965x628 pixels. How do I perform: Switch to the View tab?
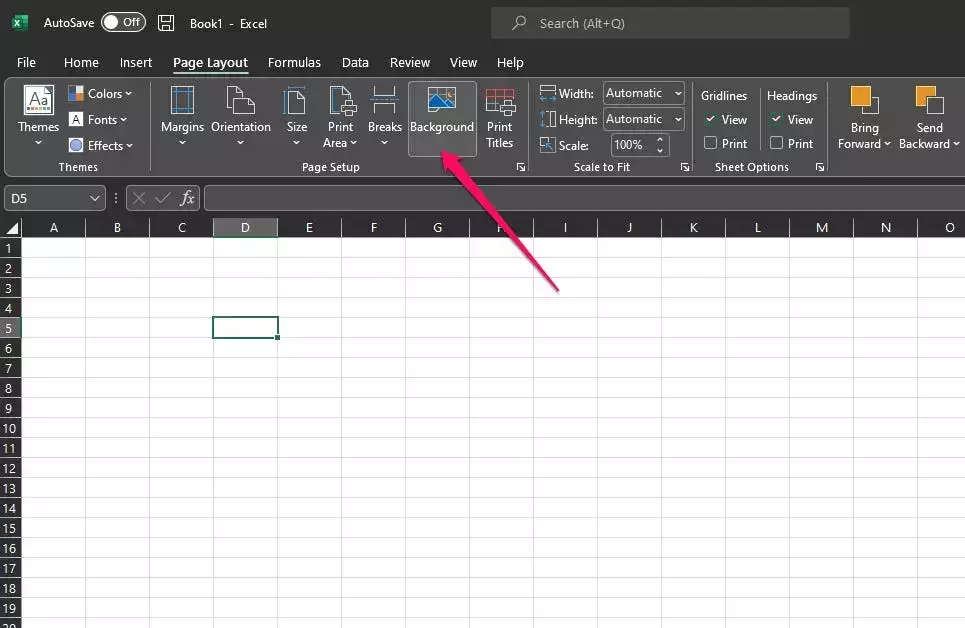coord(463,62)
